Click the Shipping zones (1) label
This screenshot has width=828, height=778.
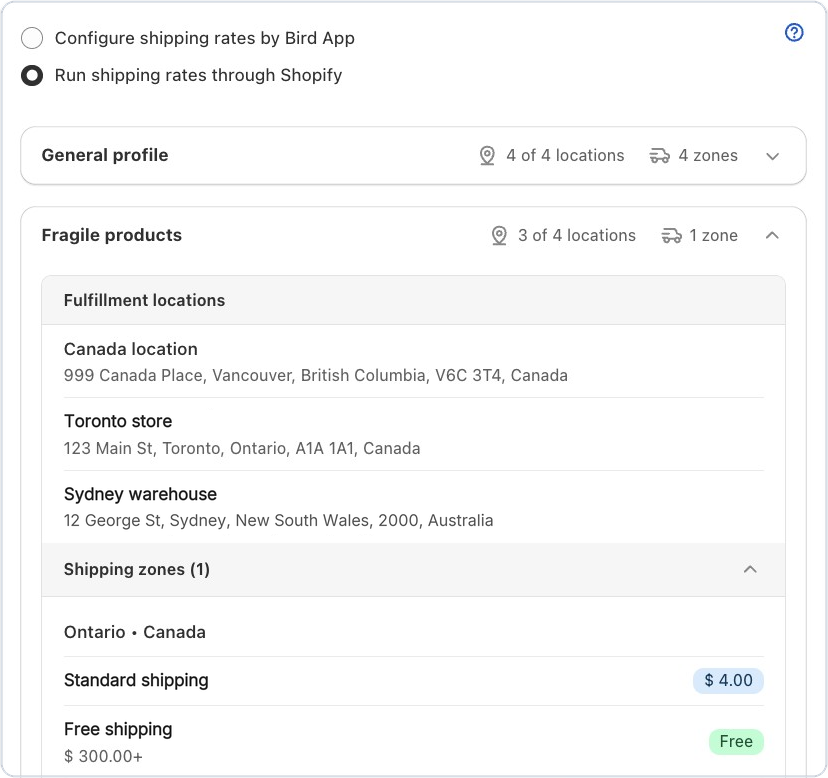pos(137,569)
